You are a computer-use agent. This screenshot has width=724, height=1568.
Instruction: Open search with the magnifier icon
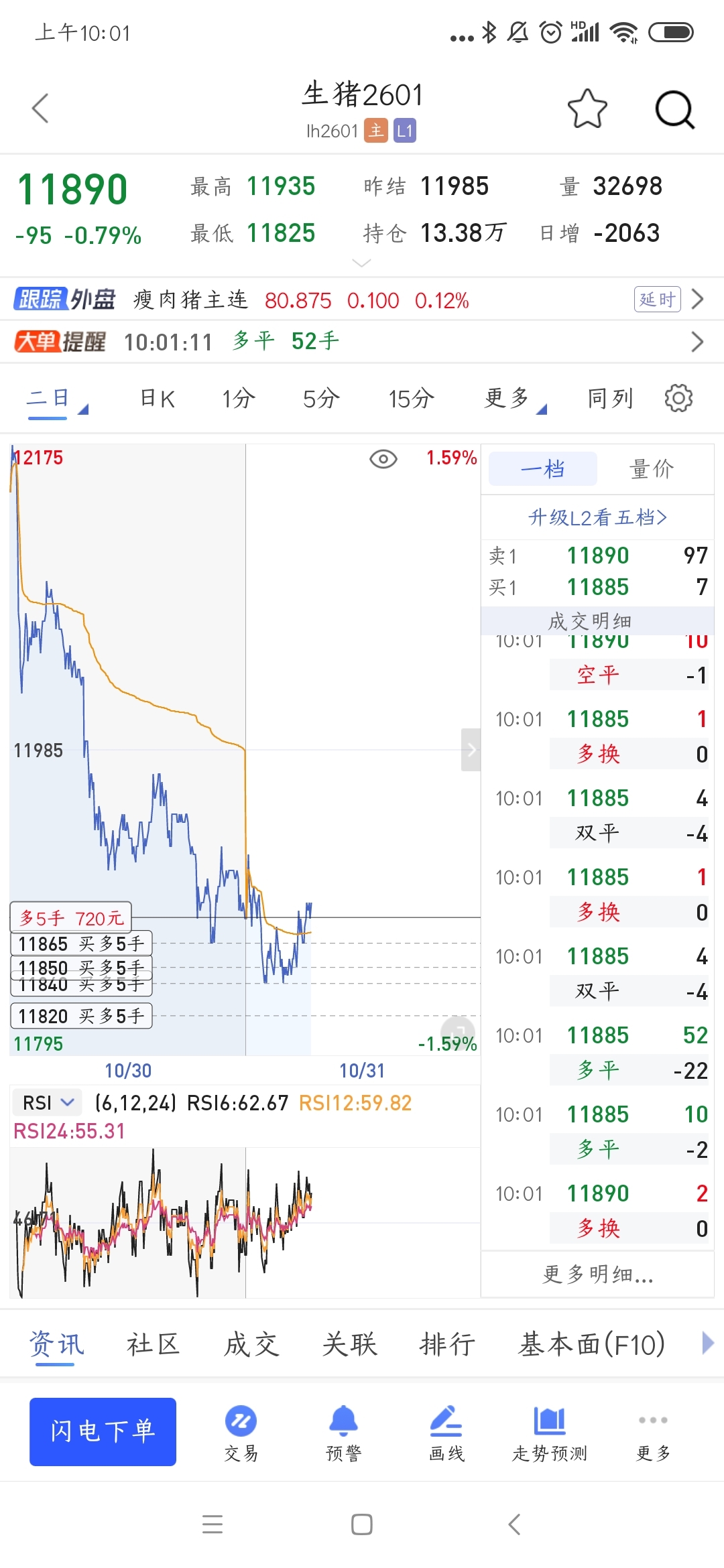(x=674, y=109)
